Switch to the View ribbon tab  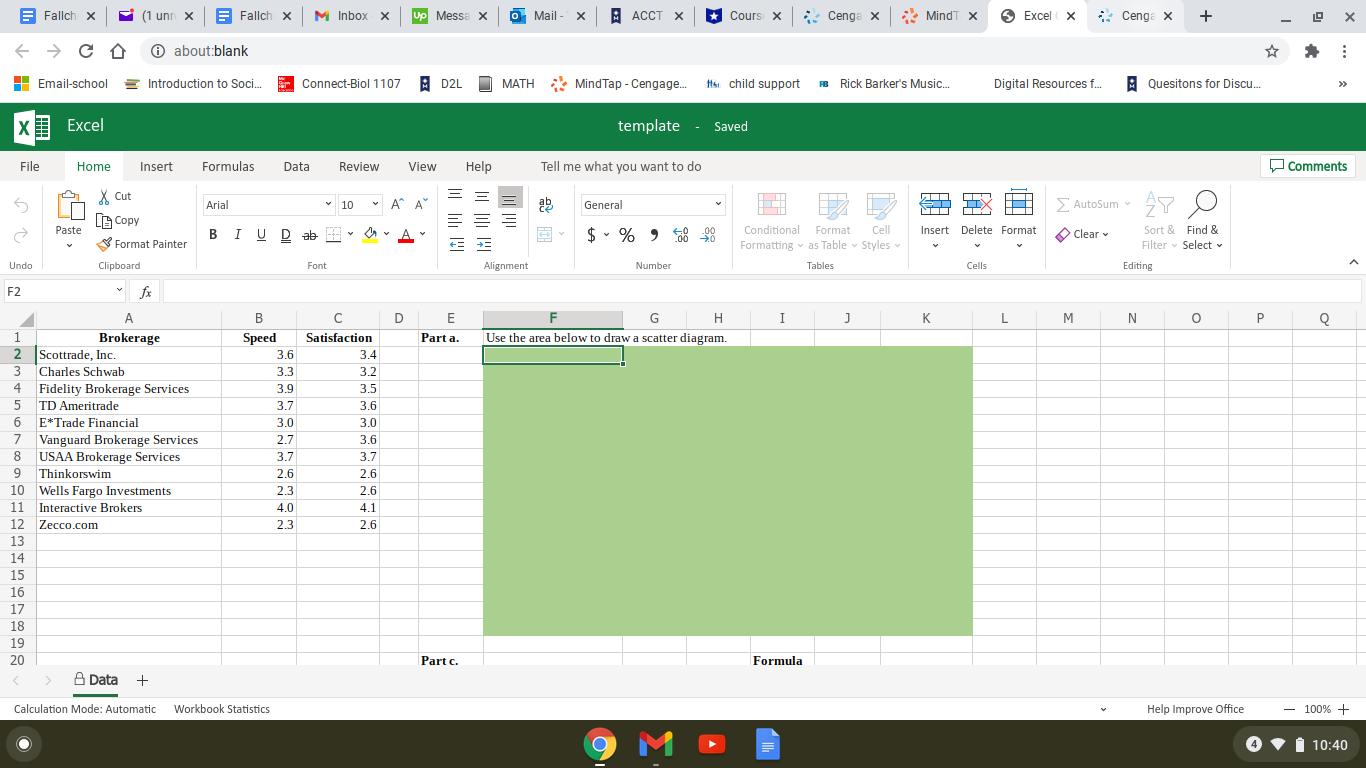[x=422, y=166]
